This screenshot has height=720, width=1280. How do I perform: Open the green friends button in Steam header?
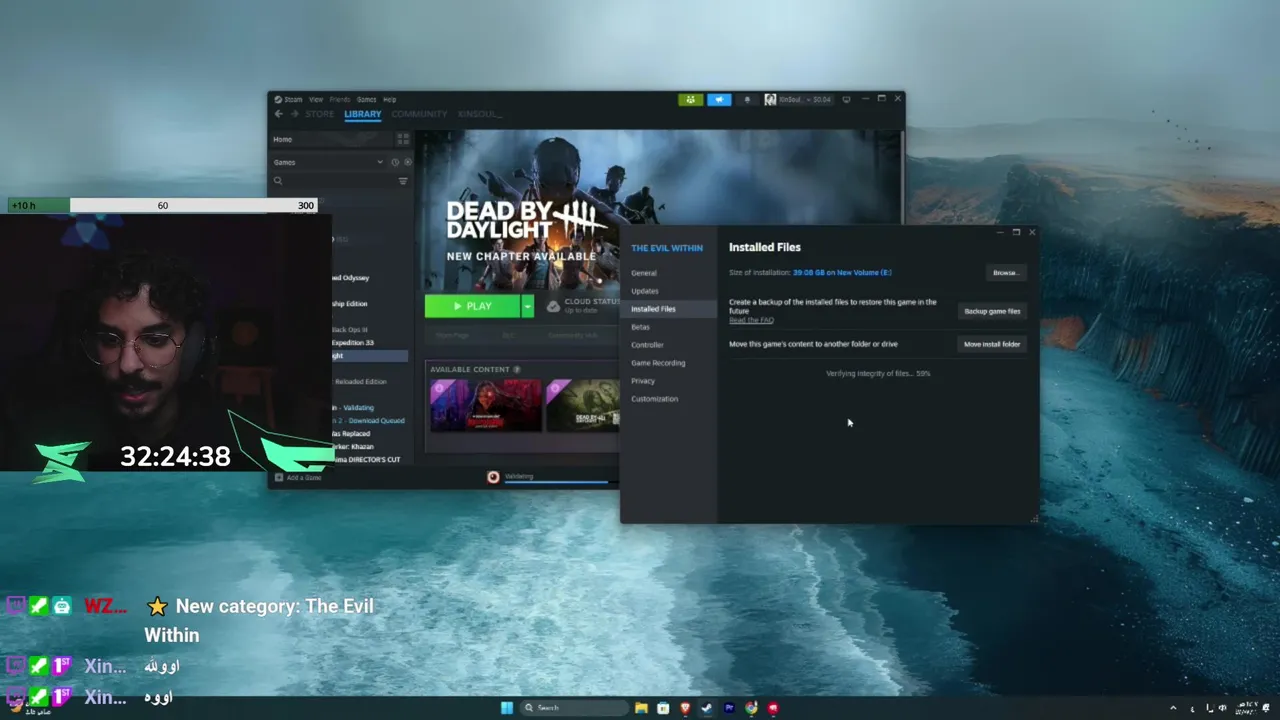[690, 99]
